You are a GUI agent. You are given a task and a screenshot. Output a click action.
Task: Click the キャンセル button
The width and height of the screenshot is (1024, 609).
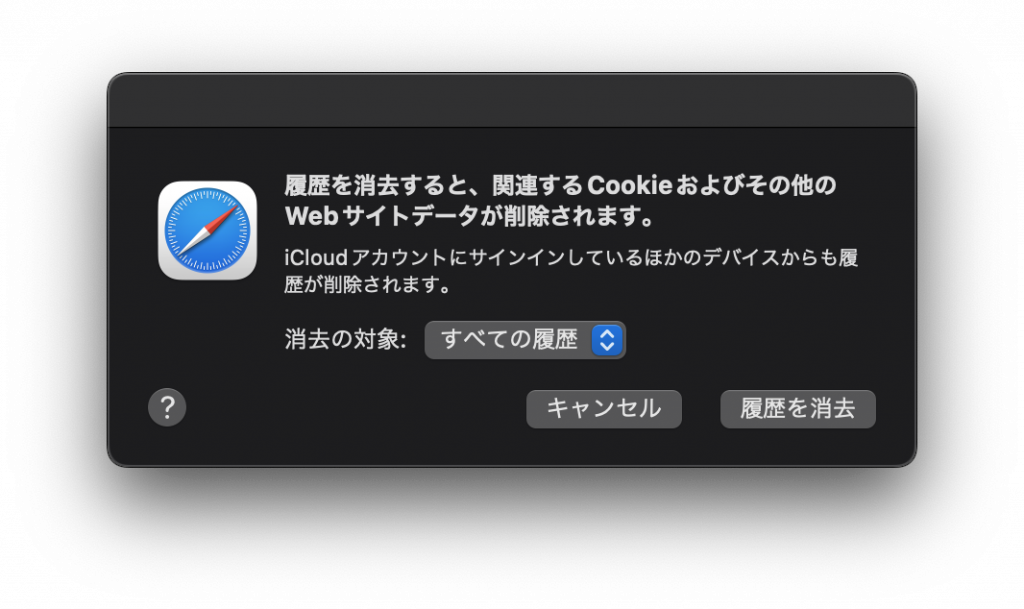pyautogui.click(x=604, y=409)
